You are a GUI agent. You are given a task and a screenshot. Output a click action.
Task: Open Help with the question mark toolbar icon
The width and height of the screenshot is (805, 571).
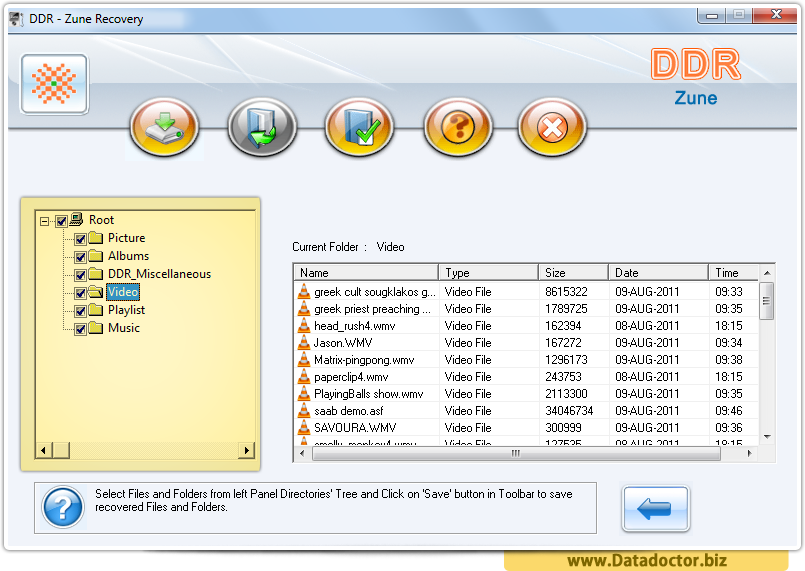[458, 127]
